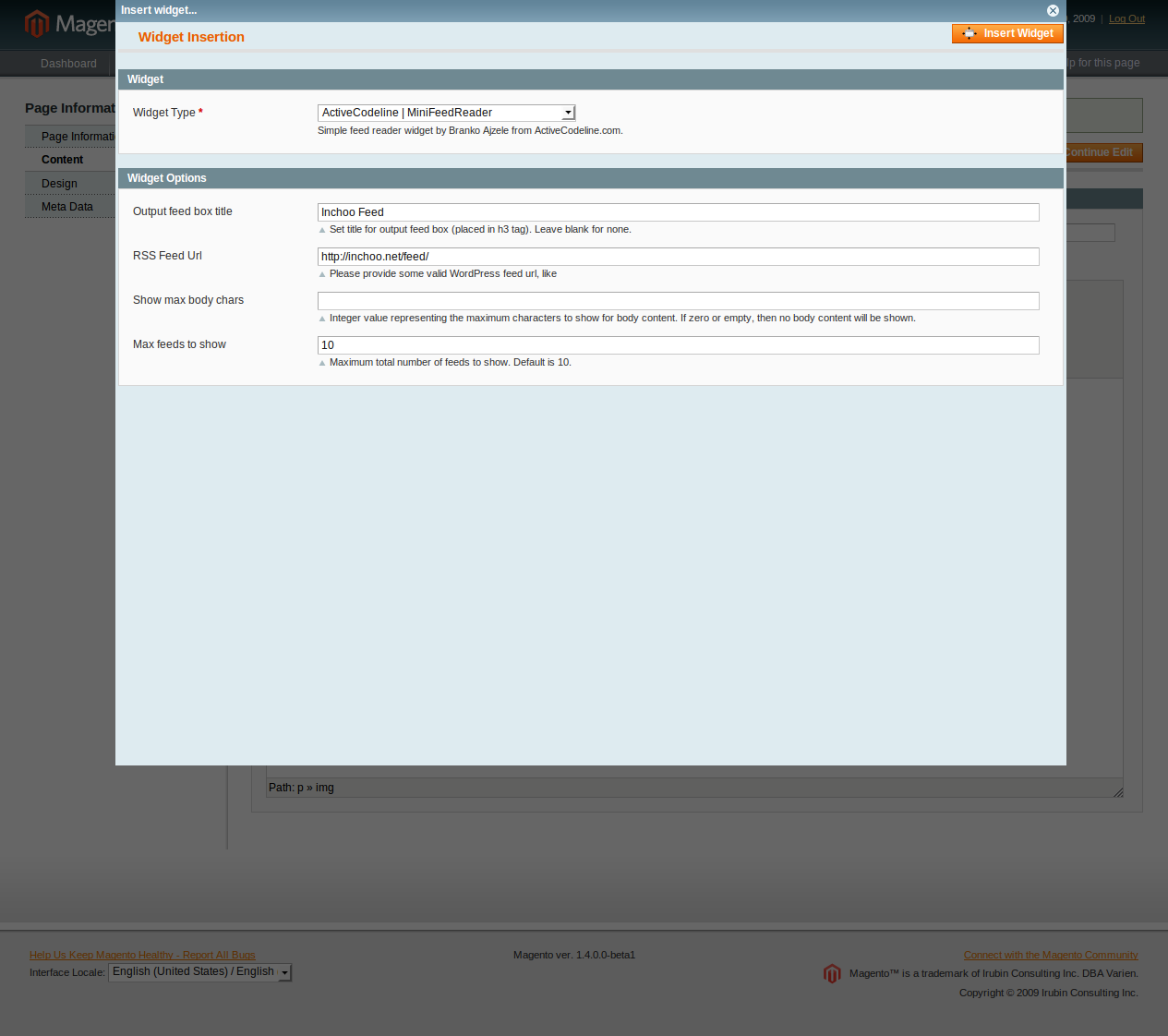The height and width of the screenshot is (1036, 1168).
Task: Open the Report All Bugs link
Action: 142,955
